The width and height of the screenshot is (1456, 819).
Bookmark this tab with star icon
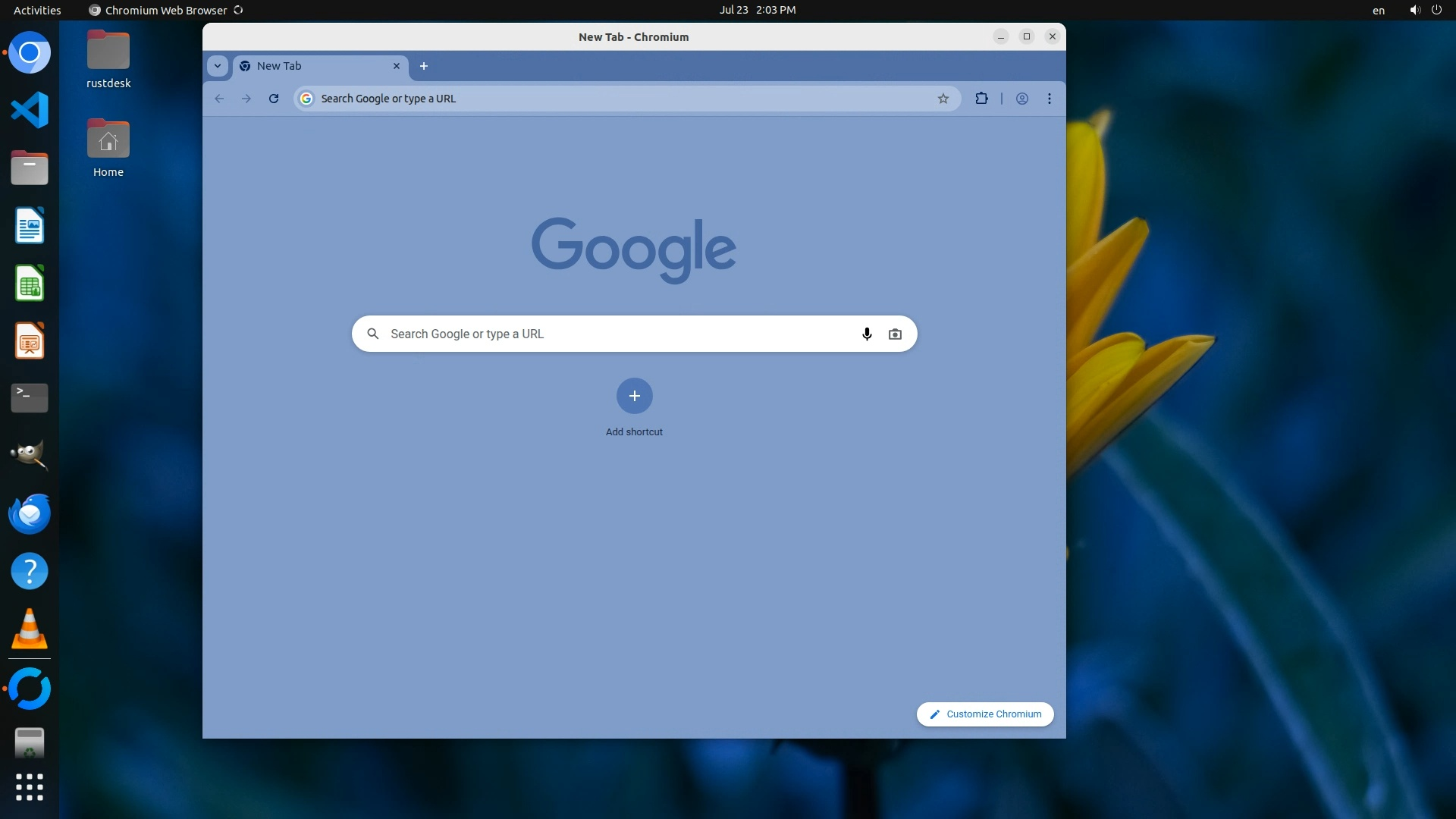pos(943,99)
